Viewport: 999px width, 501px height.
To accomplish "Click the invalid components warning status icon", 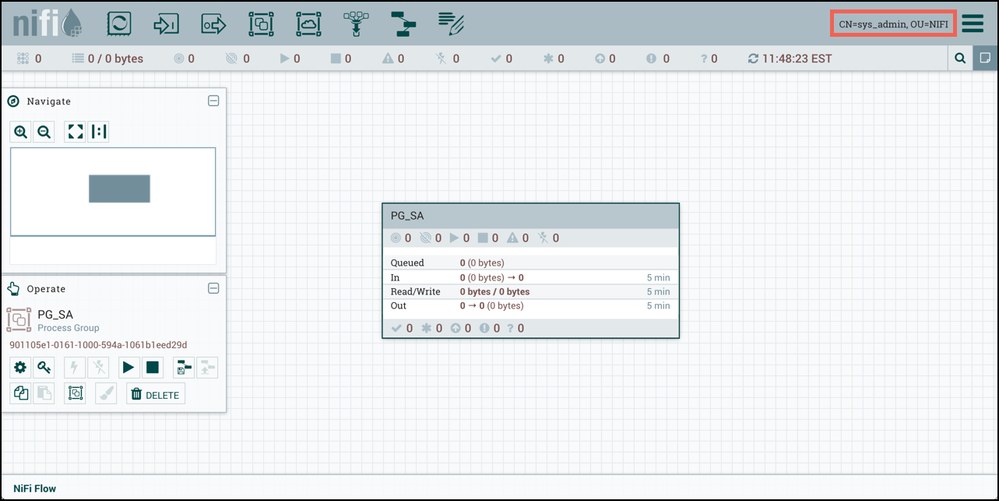I will coord(387,59).
